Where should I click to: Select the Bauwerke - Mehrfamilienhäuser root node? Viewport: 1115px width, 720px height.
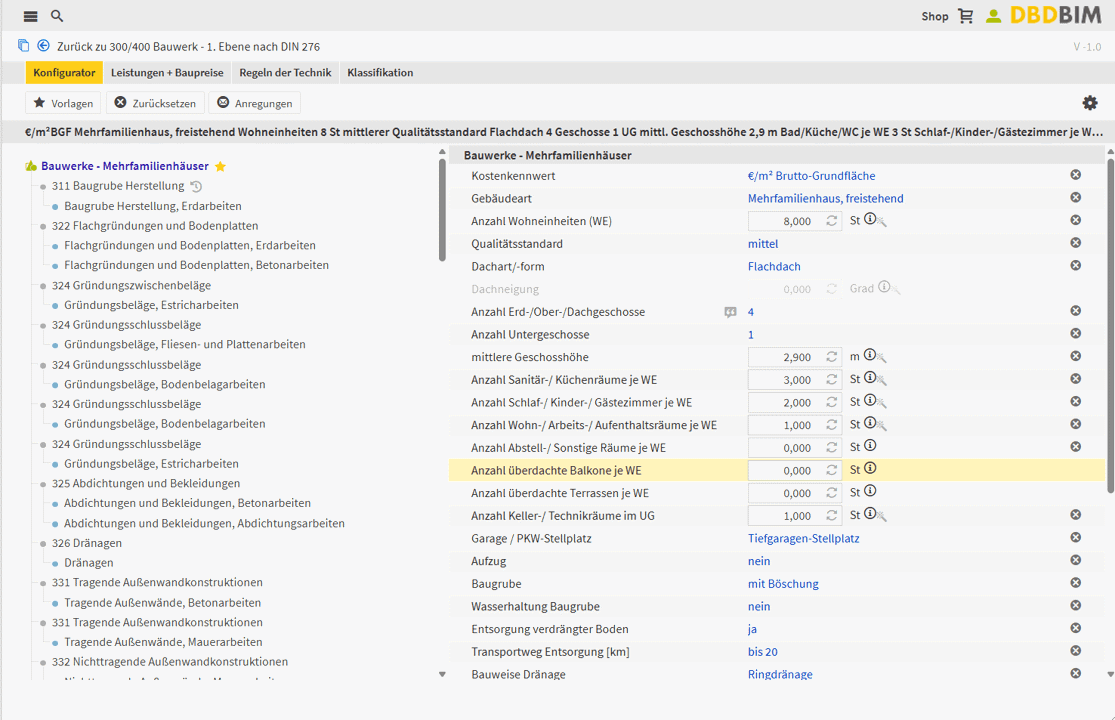pos(124,166)
